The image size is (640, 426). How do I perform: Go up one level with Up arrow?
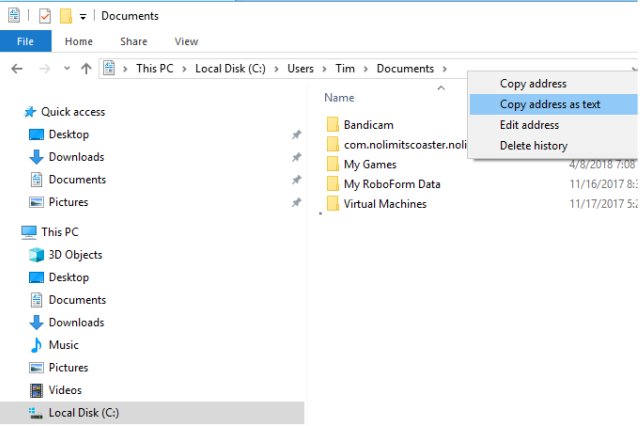click(x=86, y=69)
